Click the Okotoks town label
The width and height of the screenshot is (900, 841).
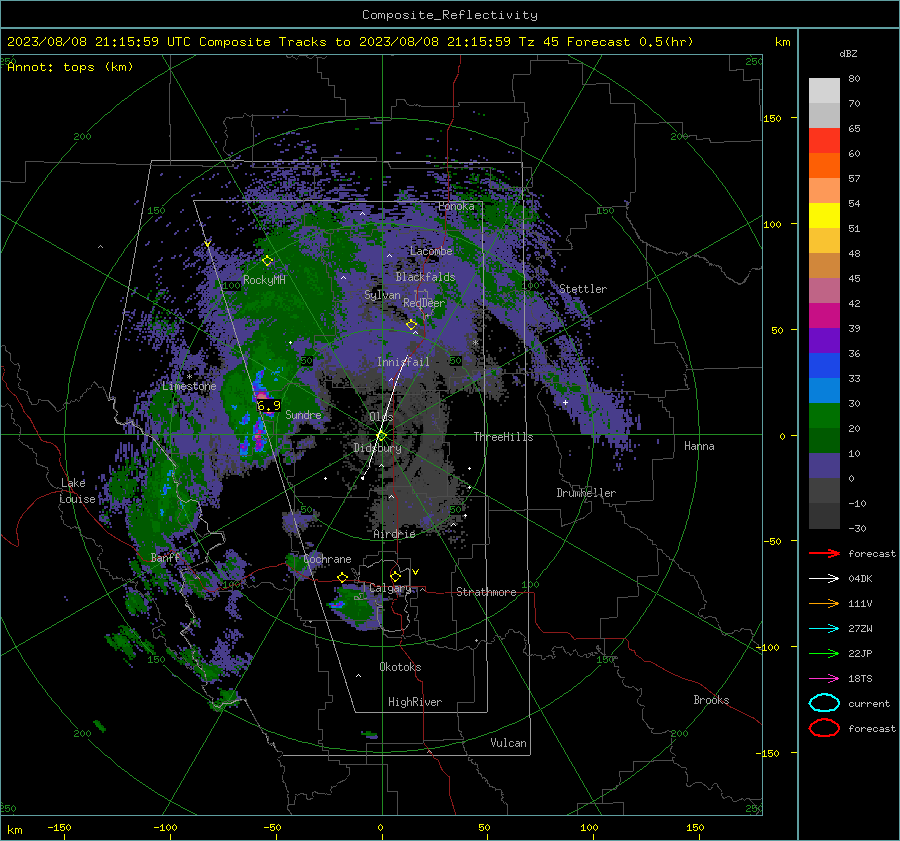400,667
